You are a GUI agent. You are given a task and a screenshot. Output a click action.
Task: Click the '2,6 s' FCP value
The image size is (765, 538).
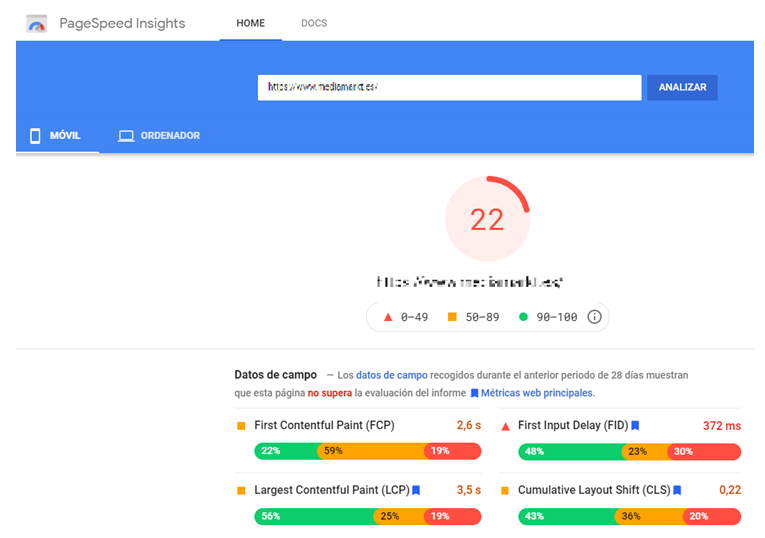tap(469, 425)
